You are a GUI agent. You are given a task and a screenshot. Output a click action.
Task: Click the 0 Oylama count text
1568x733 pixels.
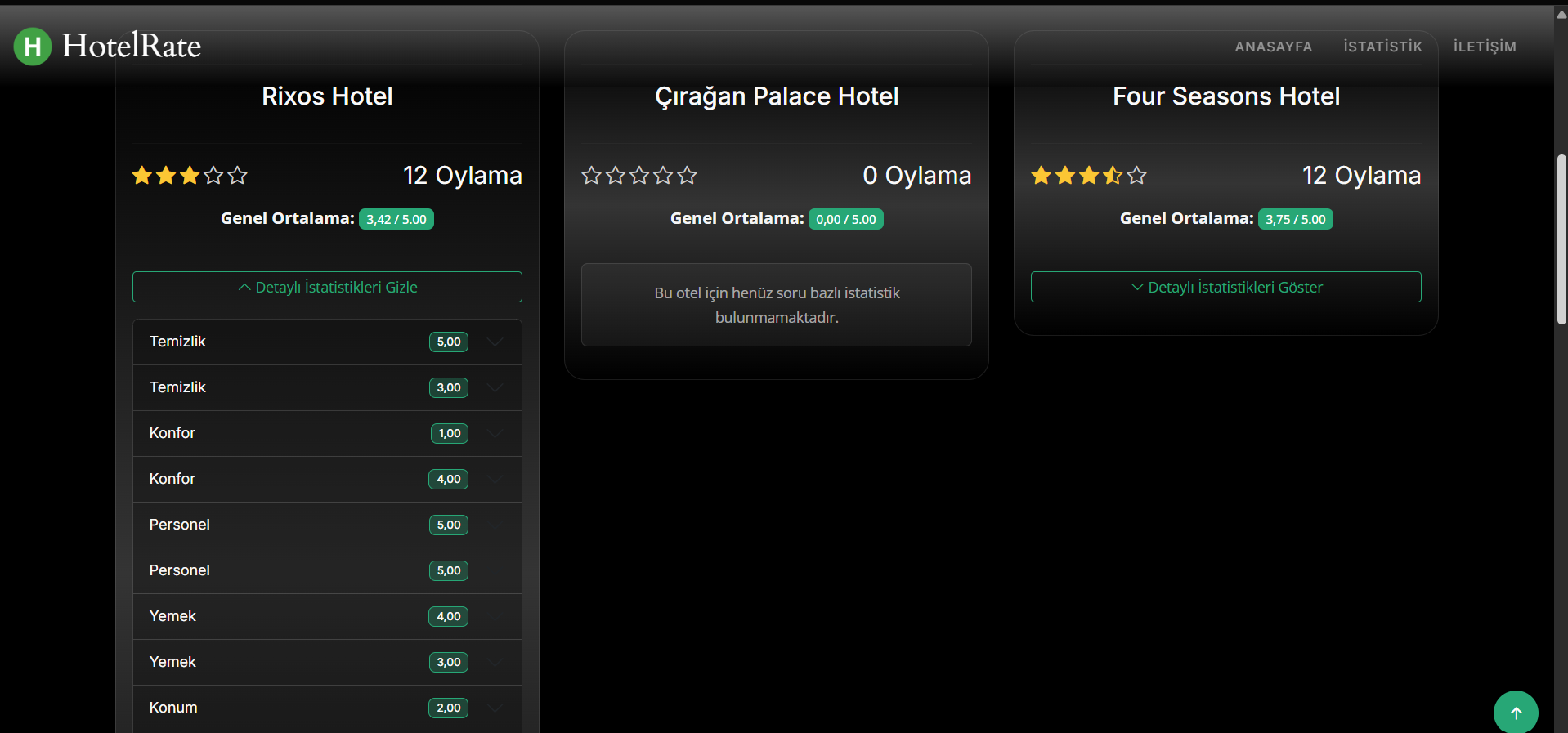pos(917,175)
